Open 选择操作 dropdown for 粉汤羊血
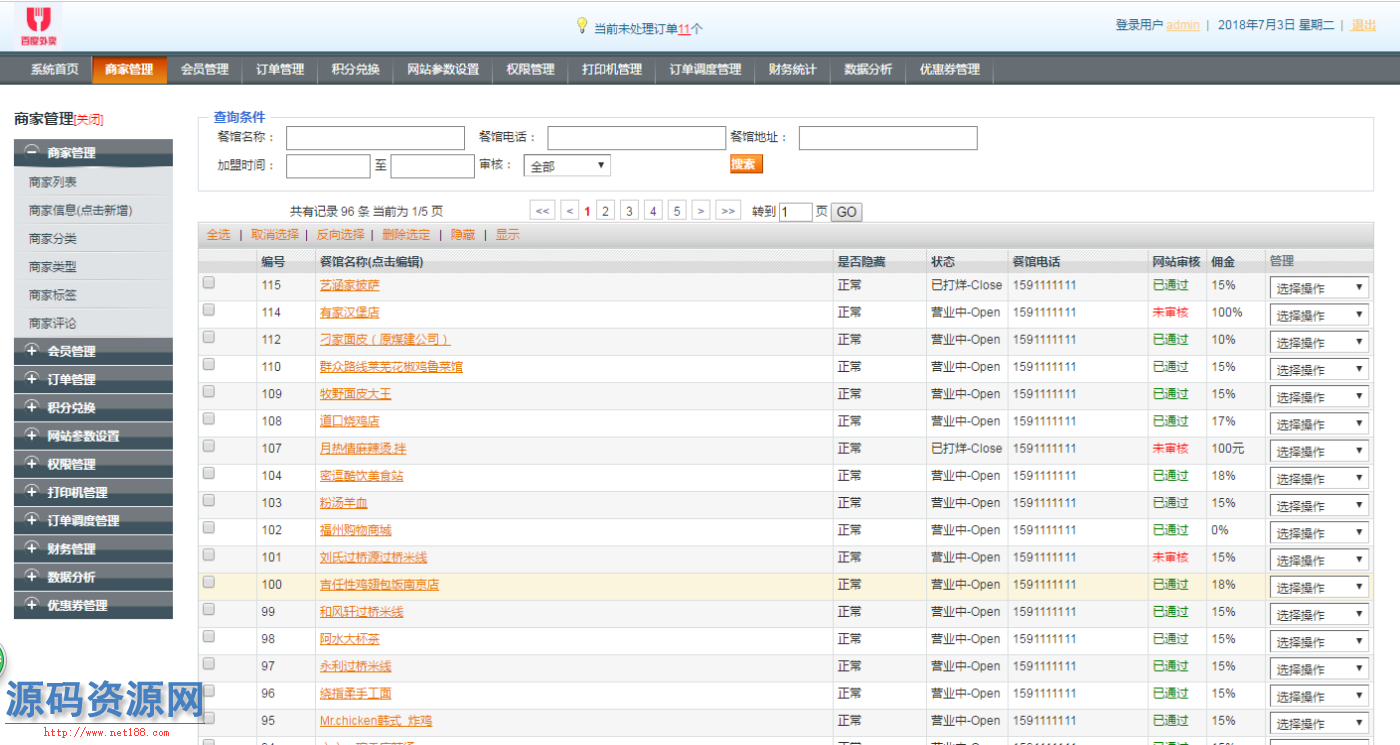This screenshot has width=1400, height=745. [x=1319, y=505]
